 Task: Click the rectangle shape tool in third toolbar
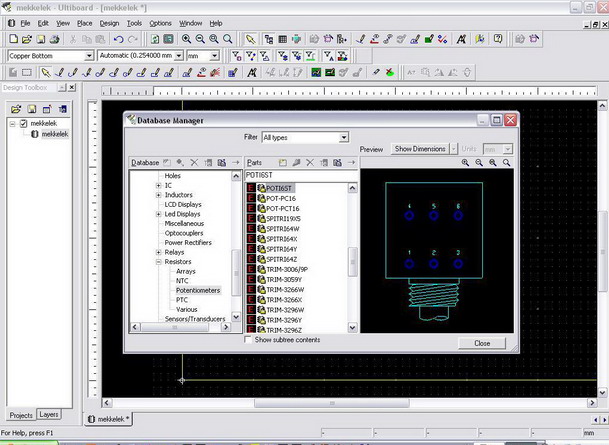tap(27, 73)
